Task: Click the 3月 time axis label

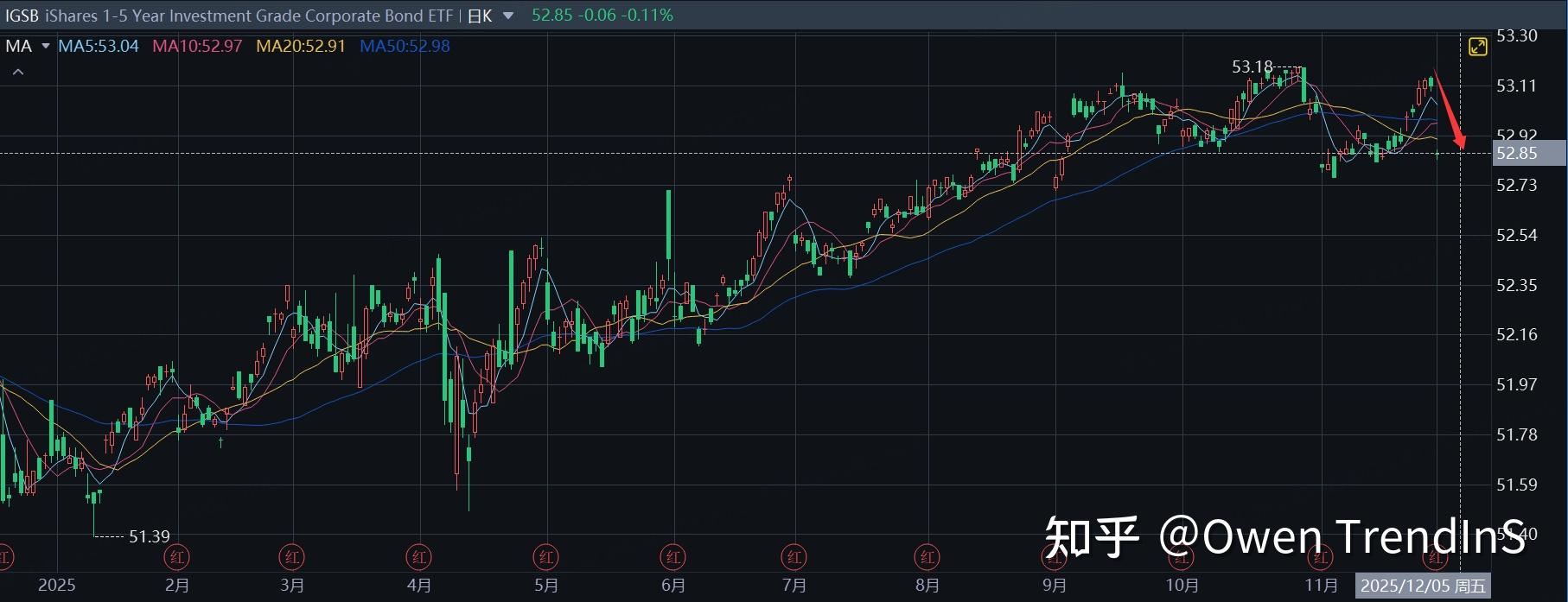Action: 292,586
